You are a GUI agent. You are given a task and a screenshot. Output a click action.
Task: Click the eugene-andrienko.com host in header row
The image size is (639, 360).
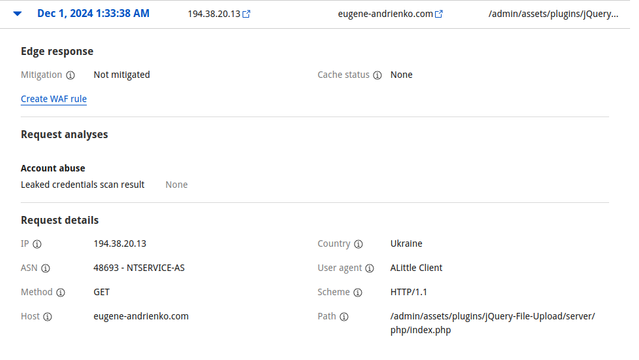(385, 14)
